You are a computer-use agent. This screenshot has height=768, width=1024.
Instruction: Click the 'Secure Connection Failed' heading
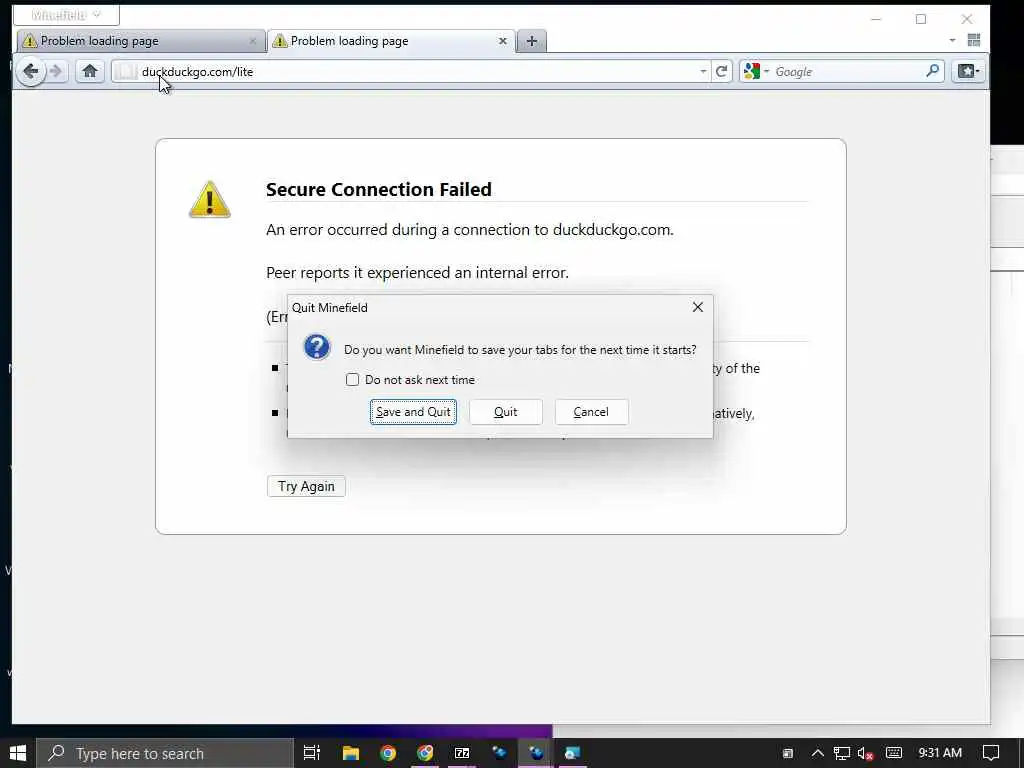click(379, 189)
